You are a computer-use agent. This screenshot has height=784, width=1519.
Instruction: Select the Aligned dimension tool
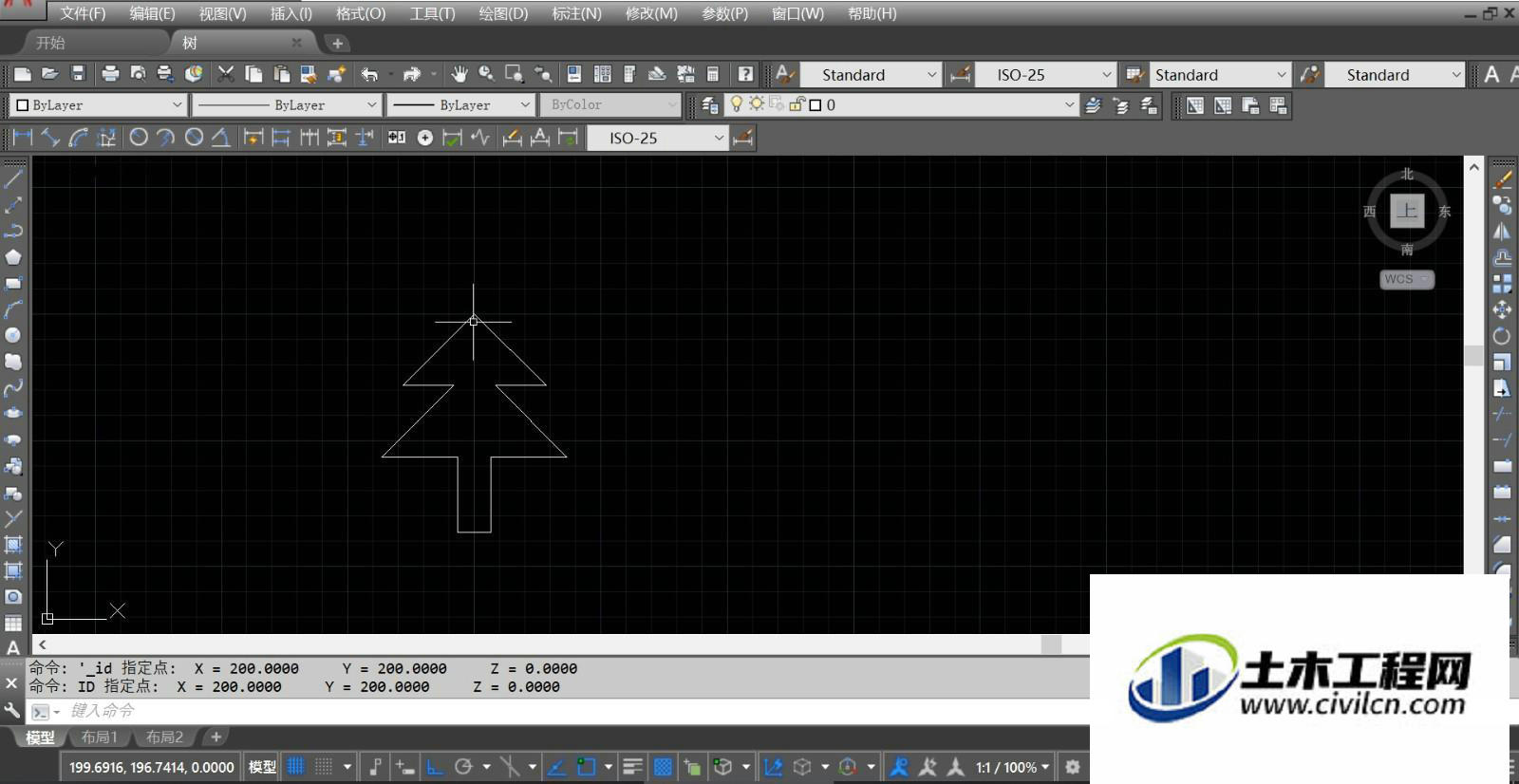tap(50, 138)
